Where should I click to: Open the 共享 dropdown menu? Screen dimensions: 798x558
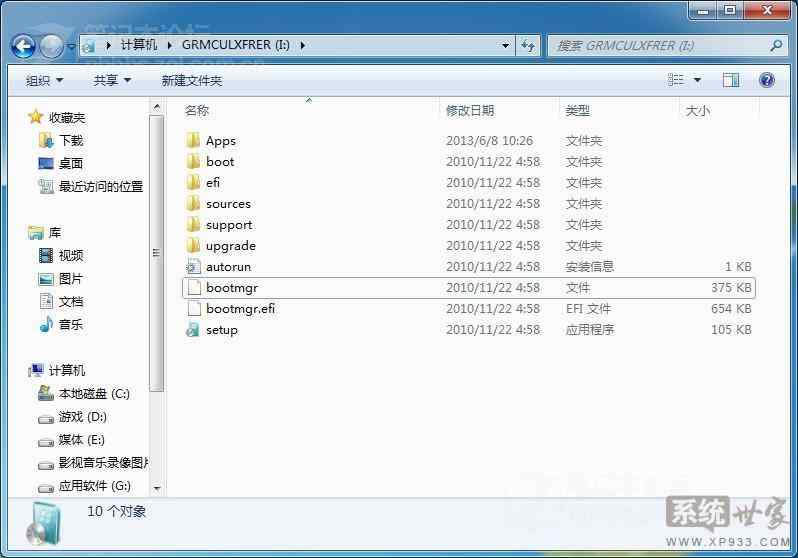point(112,80)
